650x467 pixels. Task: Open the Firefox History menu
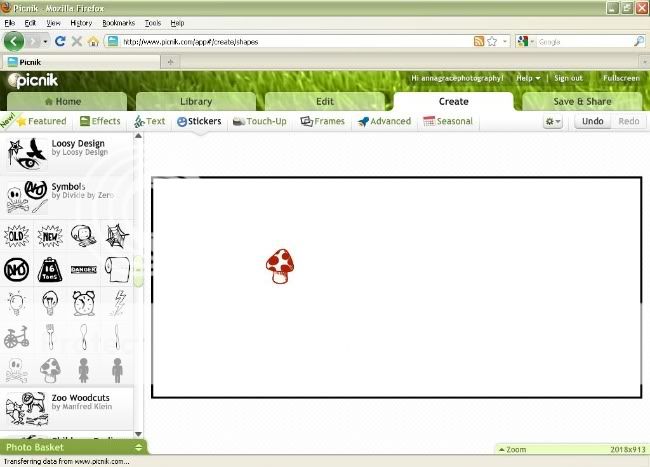click(x=81, y=23)
